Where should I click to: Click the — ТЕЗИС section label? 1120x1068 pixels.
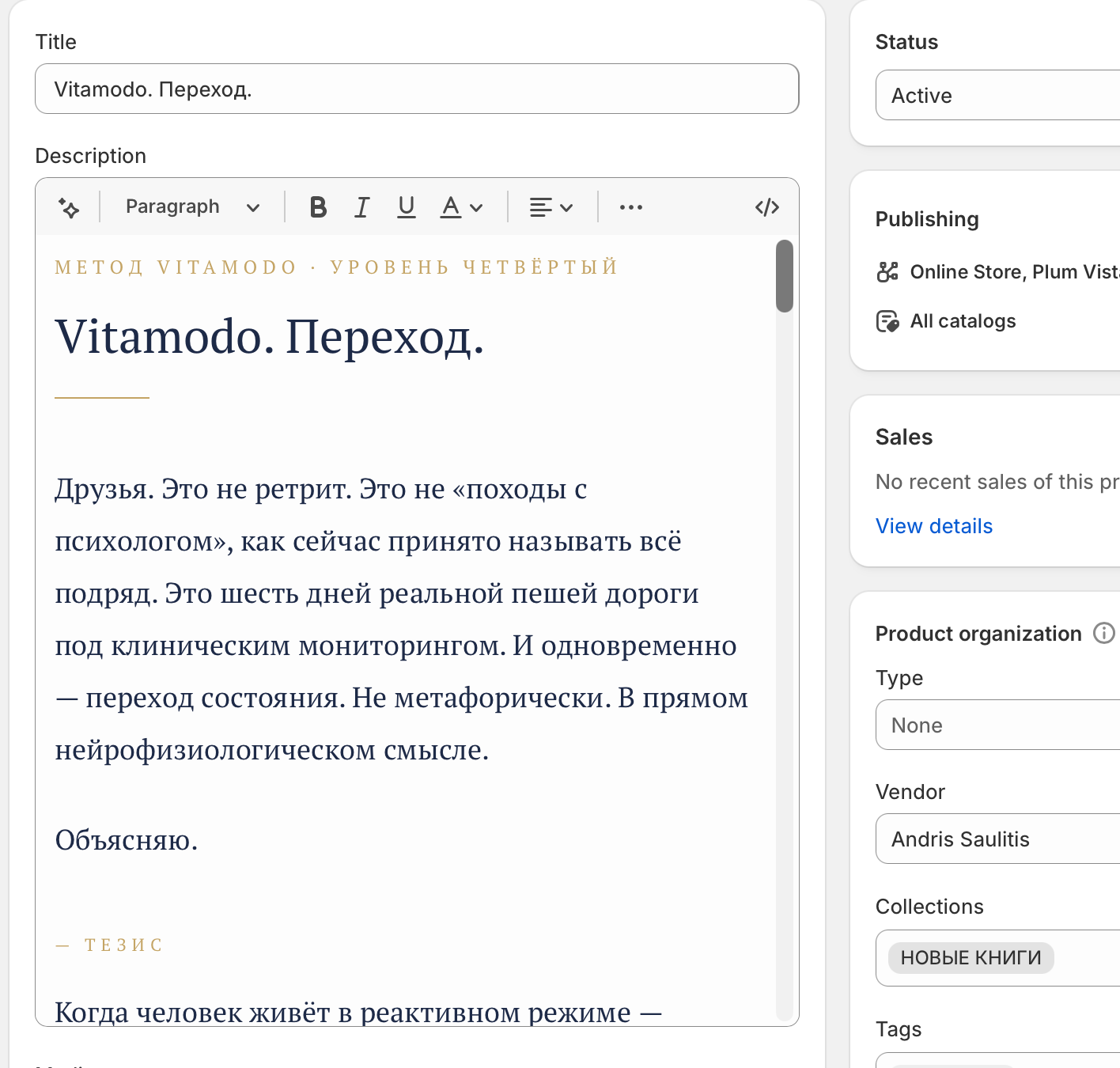109,945
